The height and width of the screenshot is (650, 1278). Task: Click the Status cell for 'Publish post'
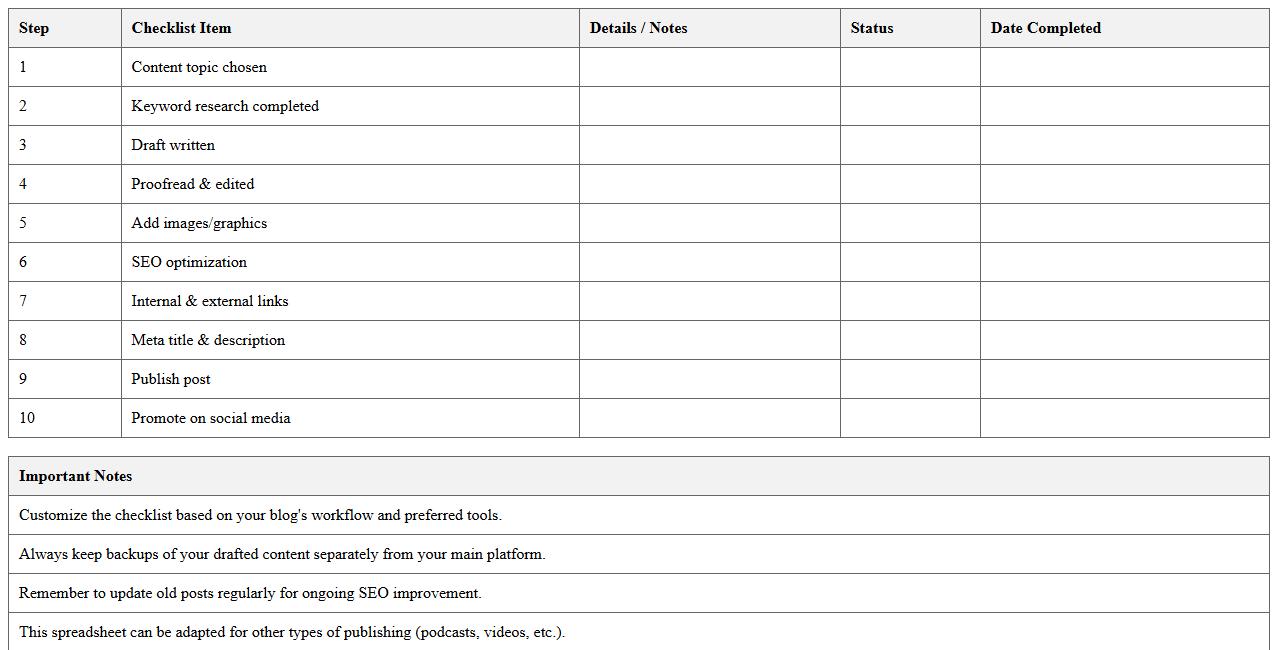coord(909,379)
